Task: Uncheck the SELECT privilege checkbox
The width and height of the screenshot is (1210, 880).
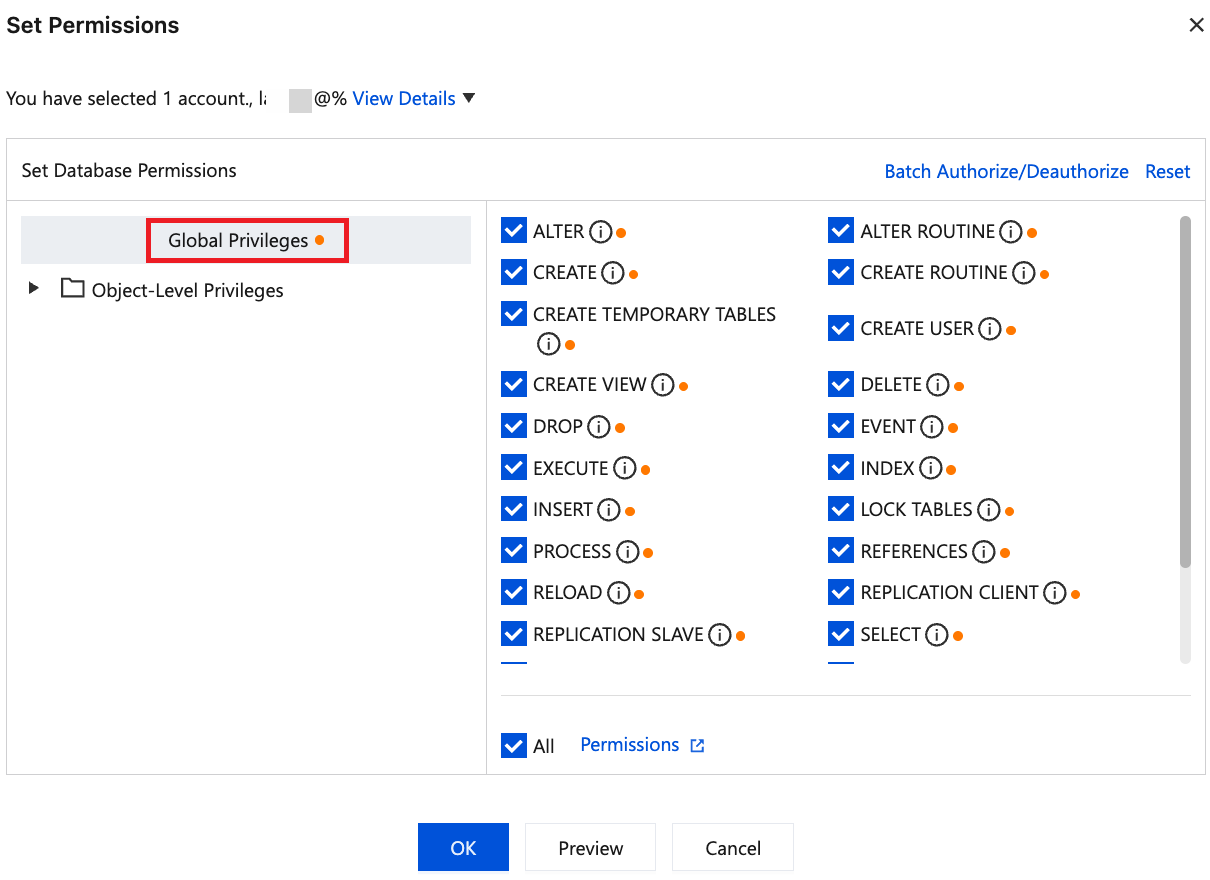Action: coord(841,634)
